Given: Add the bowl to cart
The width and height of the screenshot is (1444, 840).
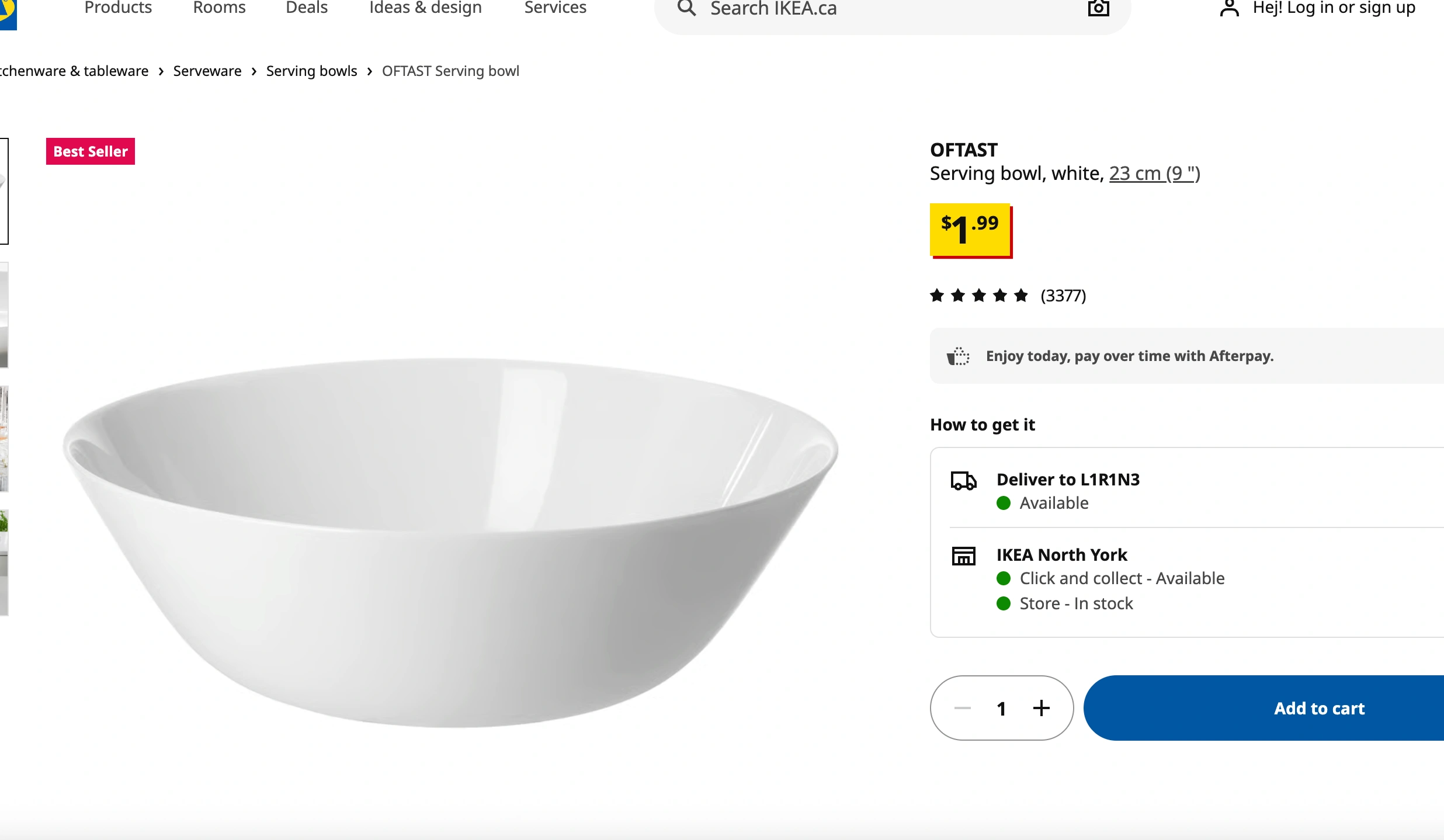Looking at the screenshot, I should click(1319, 708).
